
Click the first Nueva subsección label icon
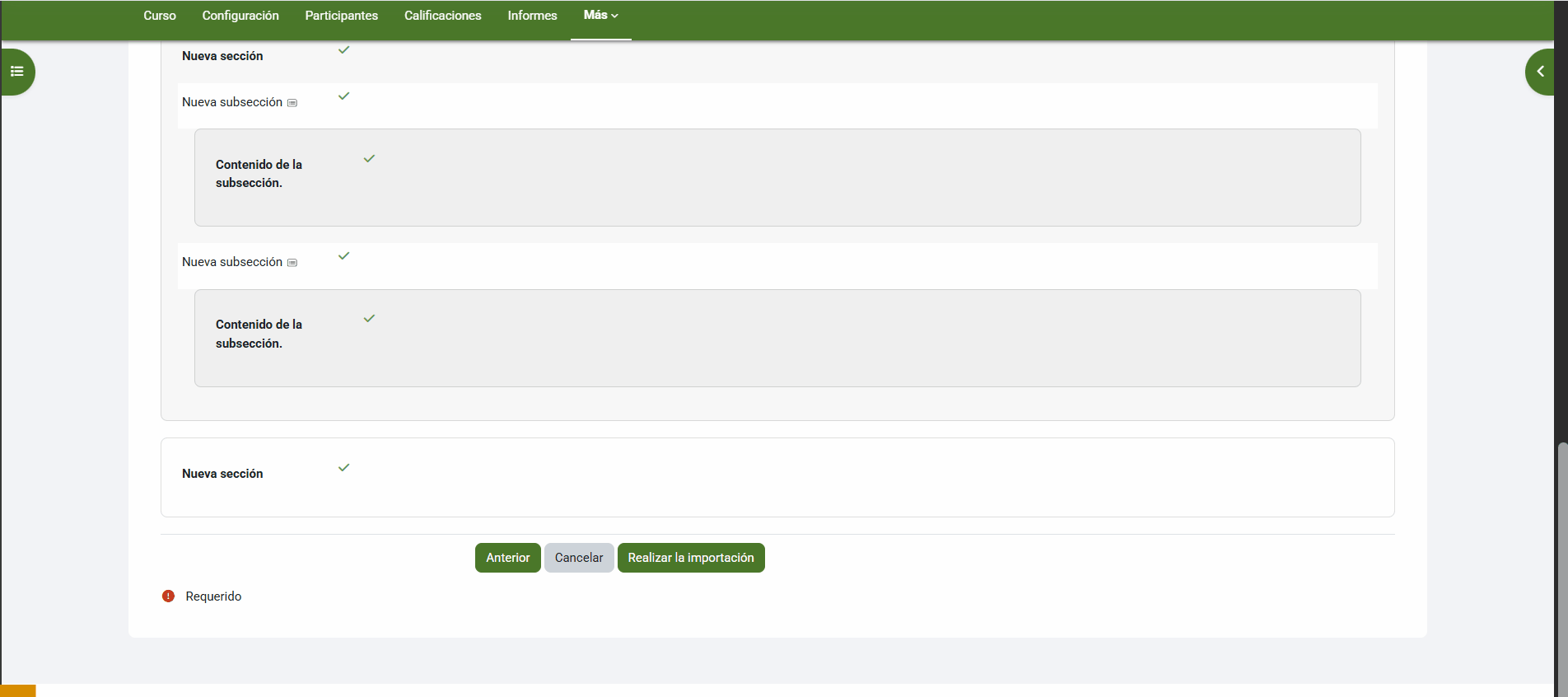click(x=292, y=103)
